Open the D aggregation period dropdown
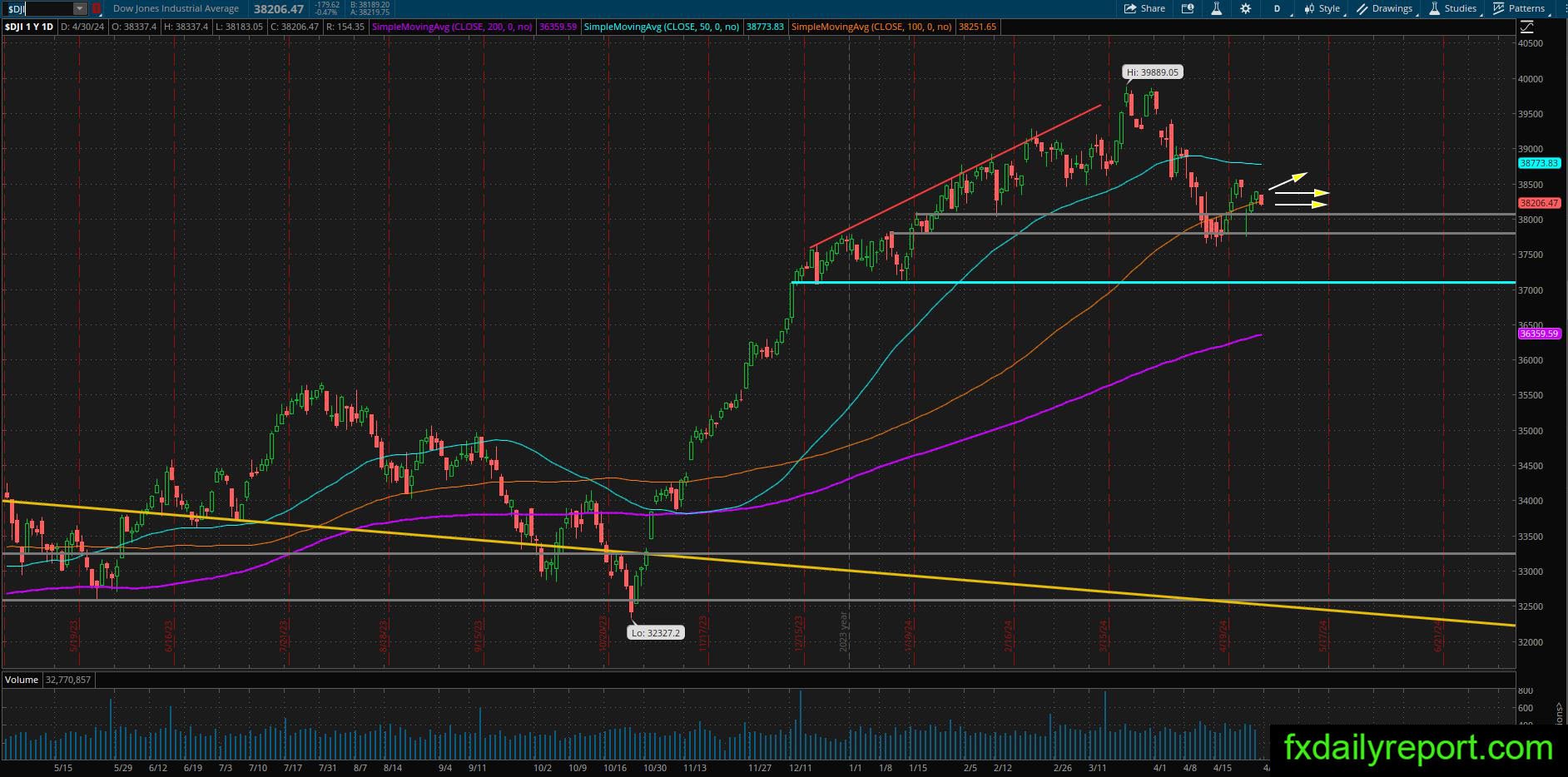Image resolution: width=1568 pixels, height=777 pixels. 1280,8
